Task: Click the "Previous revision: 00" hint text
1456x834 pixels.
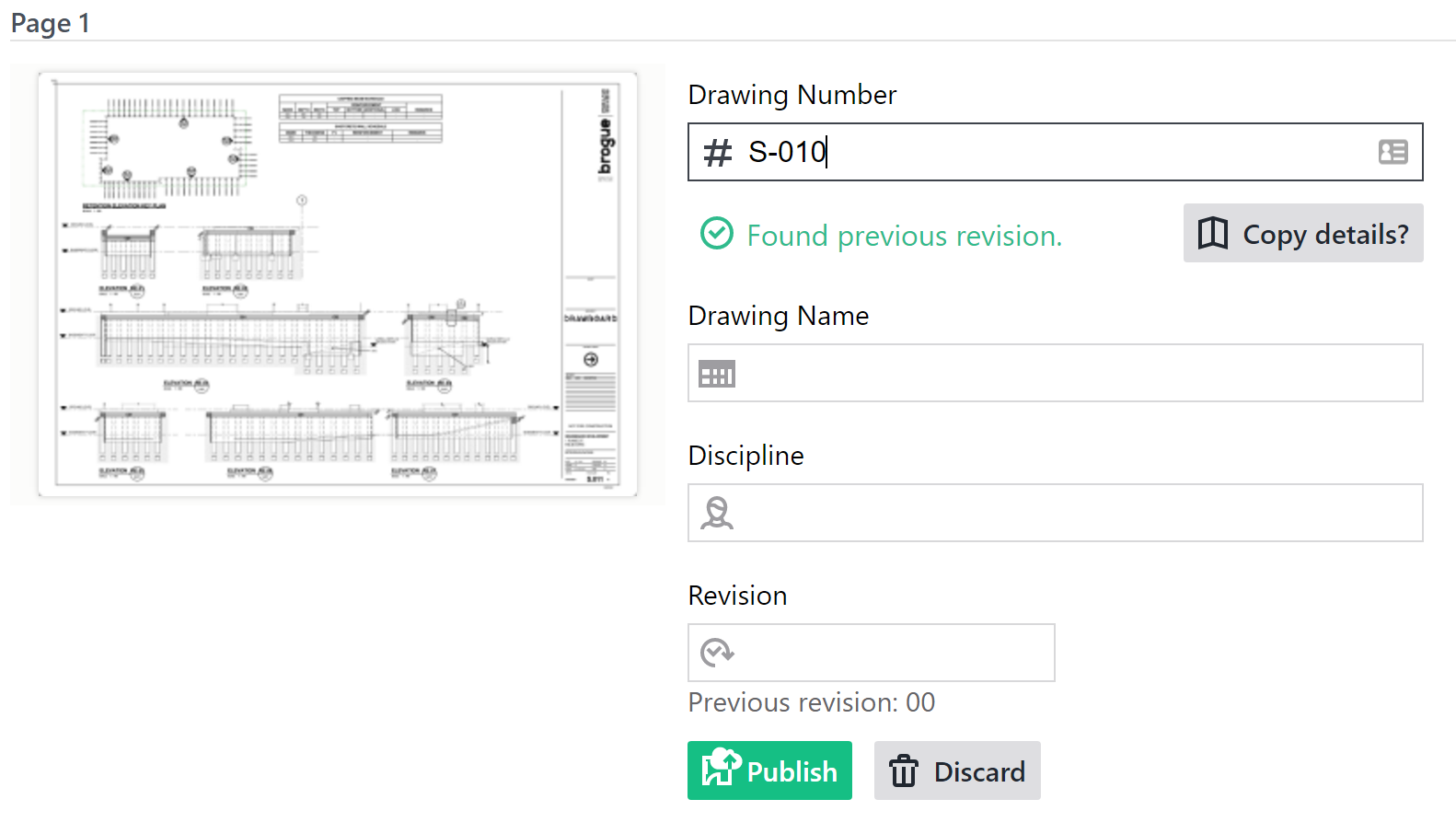Action: coord(811,703)
